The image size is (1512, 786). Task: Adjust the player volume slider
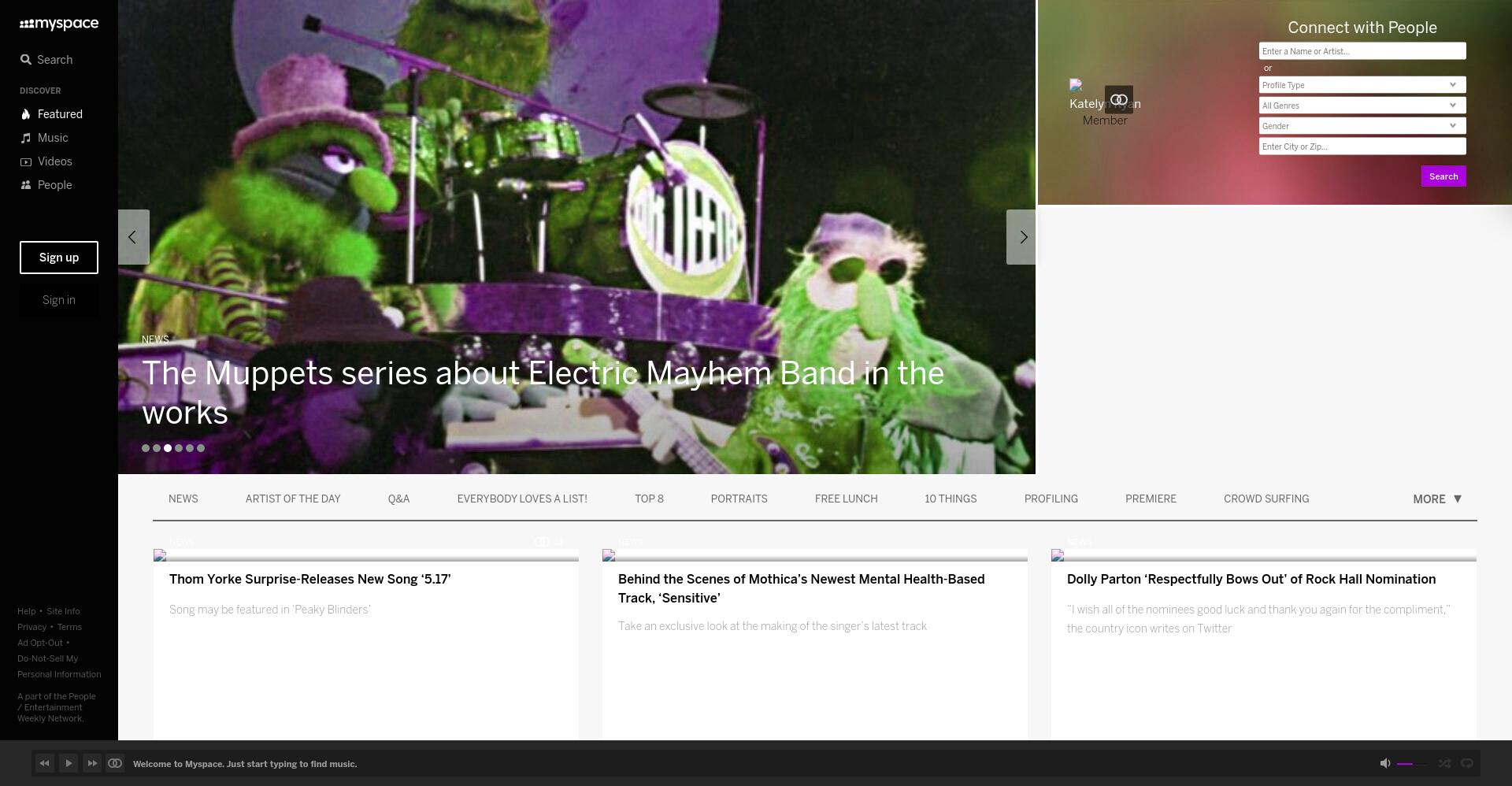tap(1412, 764)
